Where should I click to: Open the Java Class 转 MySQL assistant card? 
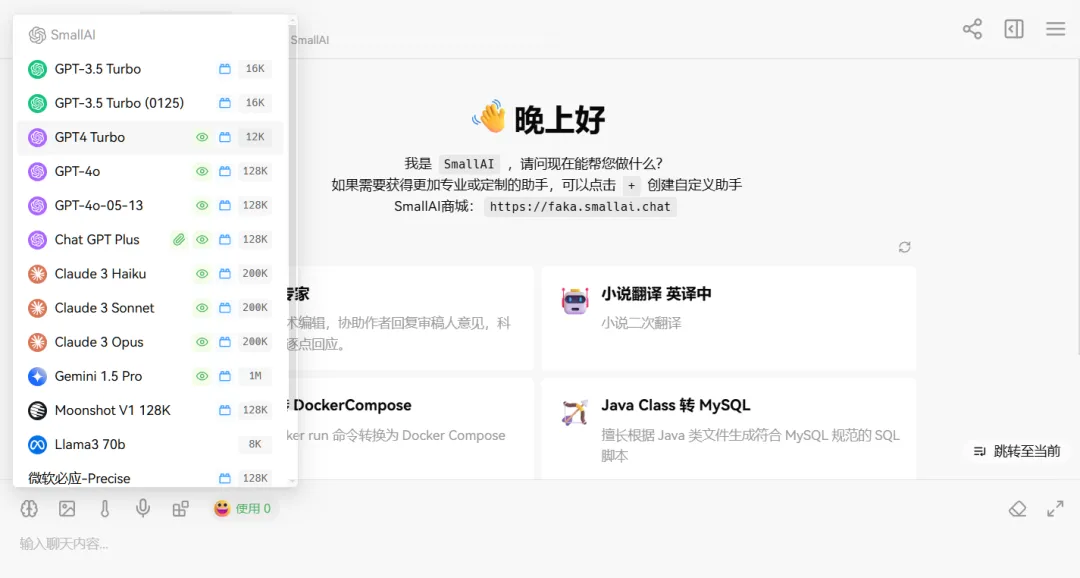[x=729, y=428]
